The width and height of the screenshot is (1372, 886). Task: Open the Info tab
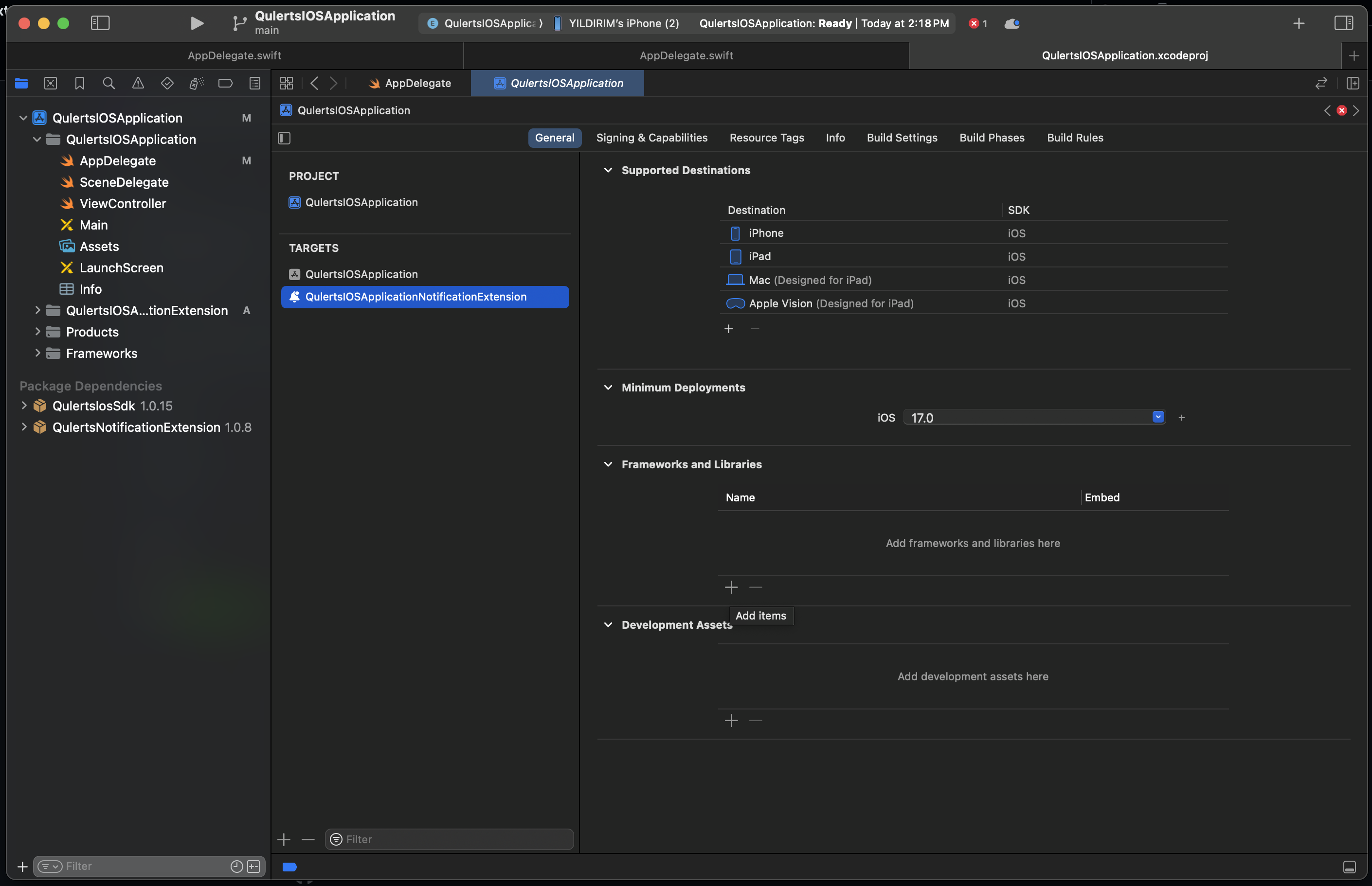tap(835, 138)
